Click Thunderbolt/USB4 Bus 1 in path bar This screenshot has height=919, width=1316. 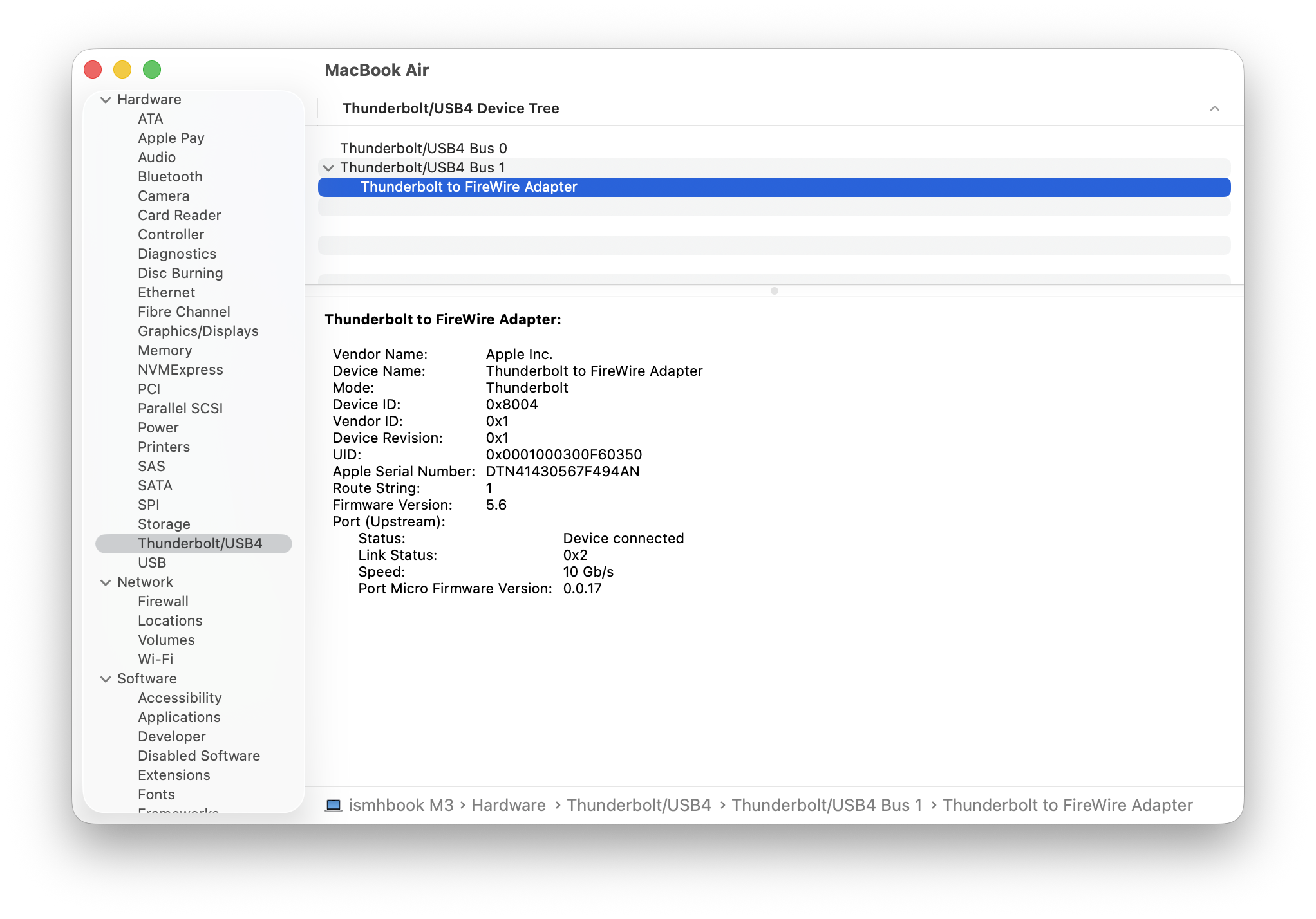point(827,805)
